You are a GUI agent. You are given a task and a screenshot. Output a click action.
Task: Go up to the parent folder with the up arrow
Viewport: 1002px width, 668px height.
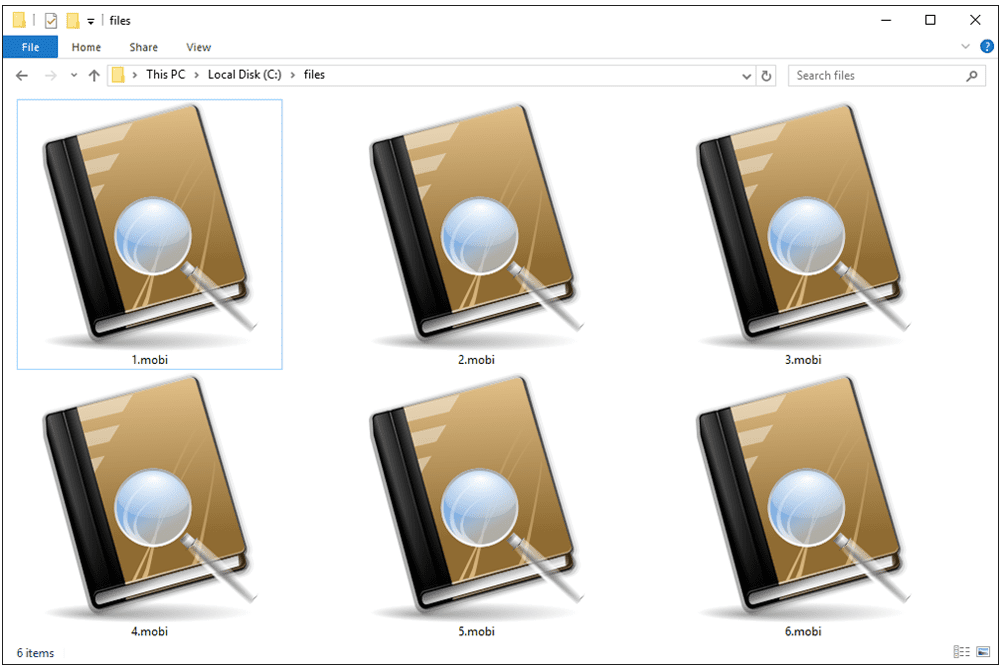point(93,75)
